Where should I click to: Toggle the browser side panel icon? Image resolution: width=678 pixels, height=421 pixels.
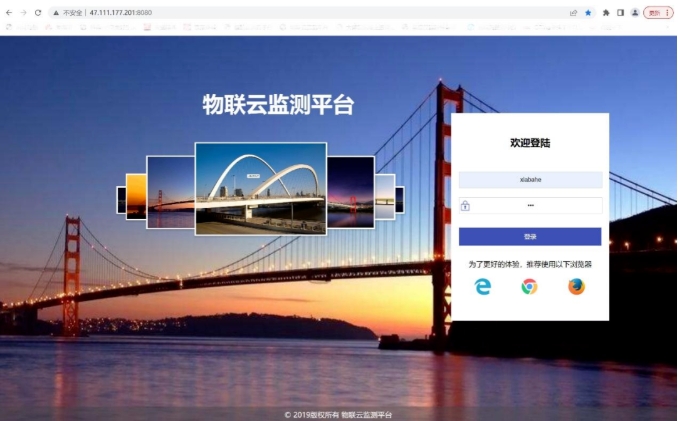(620, 12)
